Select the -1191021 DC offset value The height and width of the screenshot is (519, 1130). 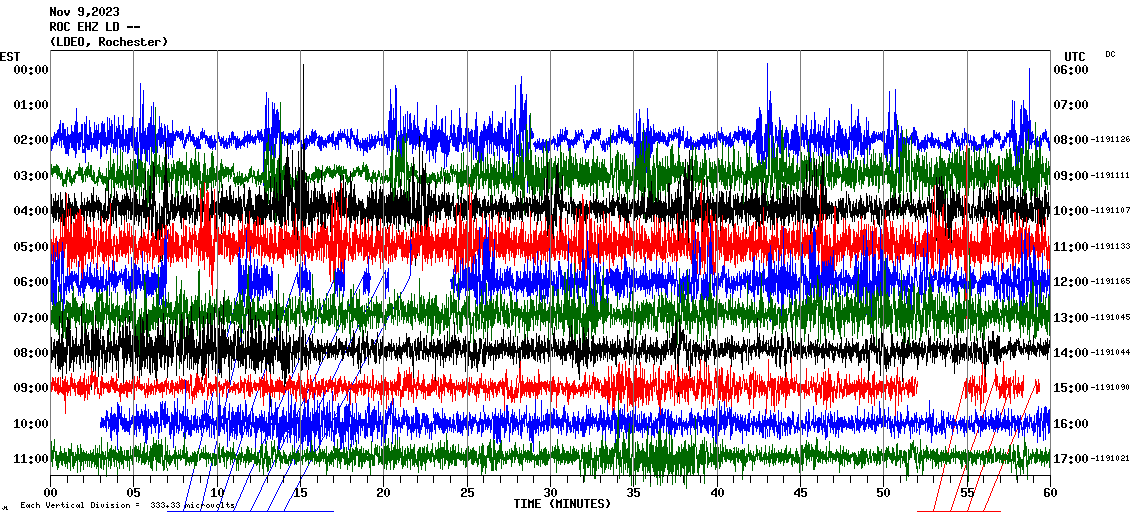(1111, 459)
